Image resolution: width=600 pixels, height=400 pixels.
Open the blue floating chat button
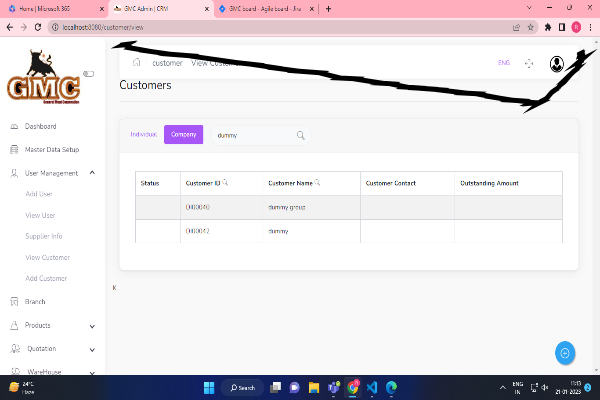tap(565, 353)
